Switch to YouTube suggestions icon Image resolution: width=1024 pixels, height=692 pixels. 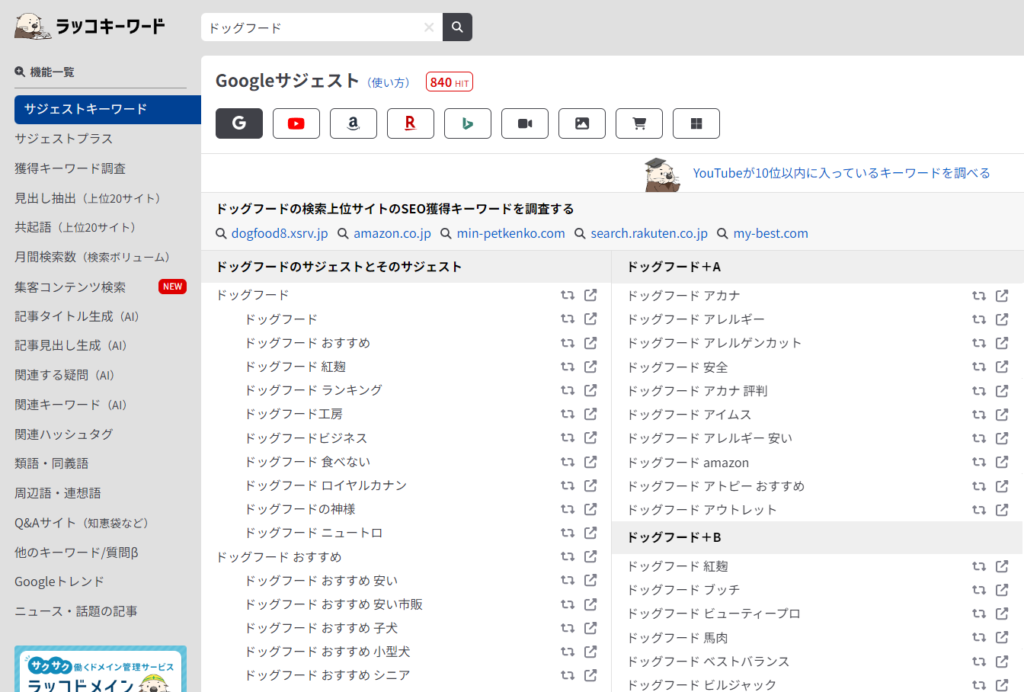click(x=296, y=123)
